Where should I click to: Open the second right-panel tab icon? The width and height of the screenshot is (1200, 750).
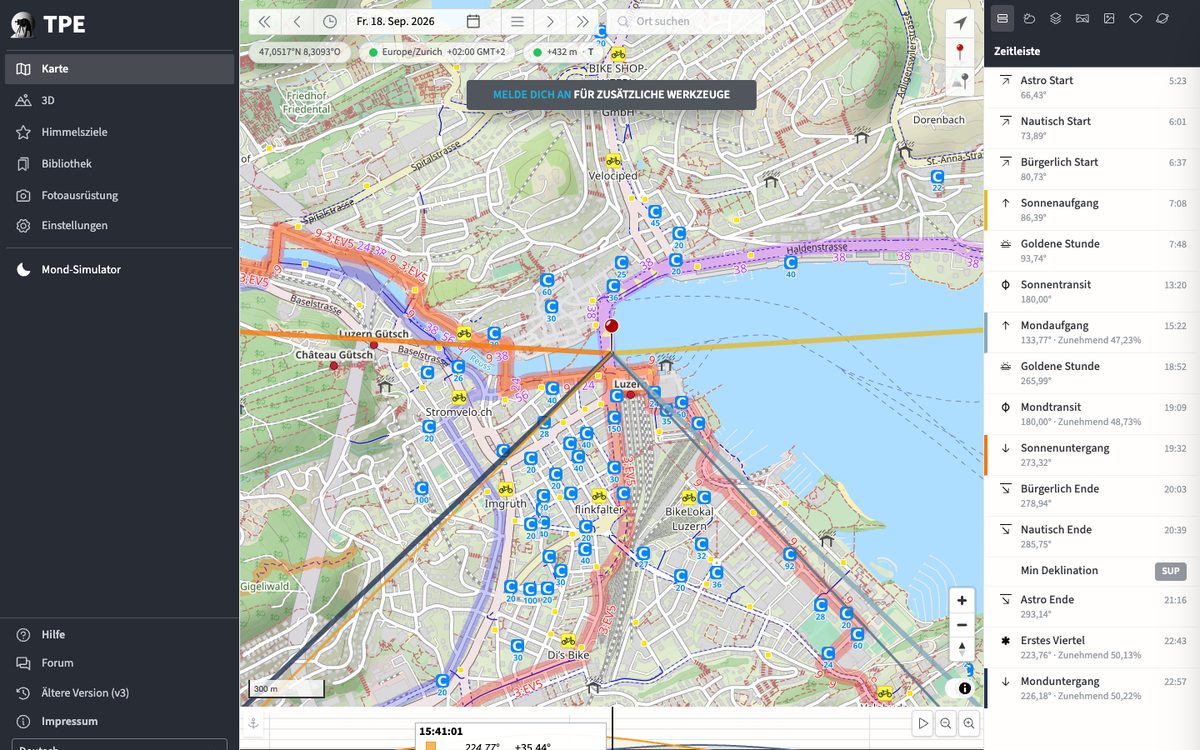point(1029,18)
